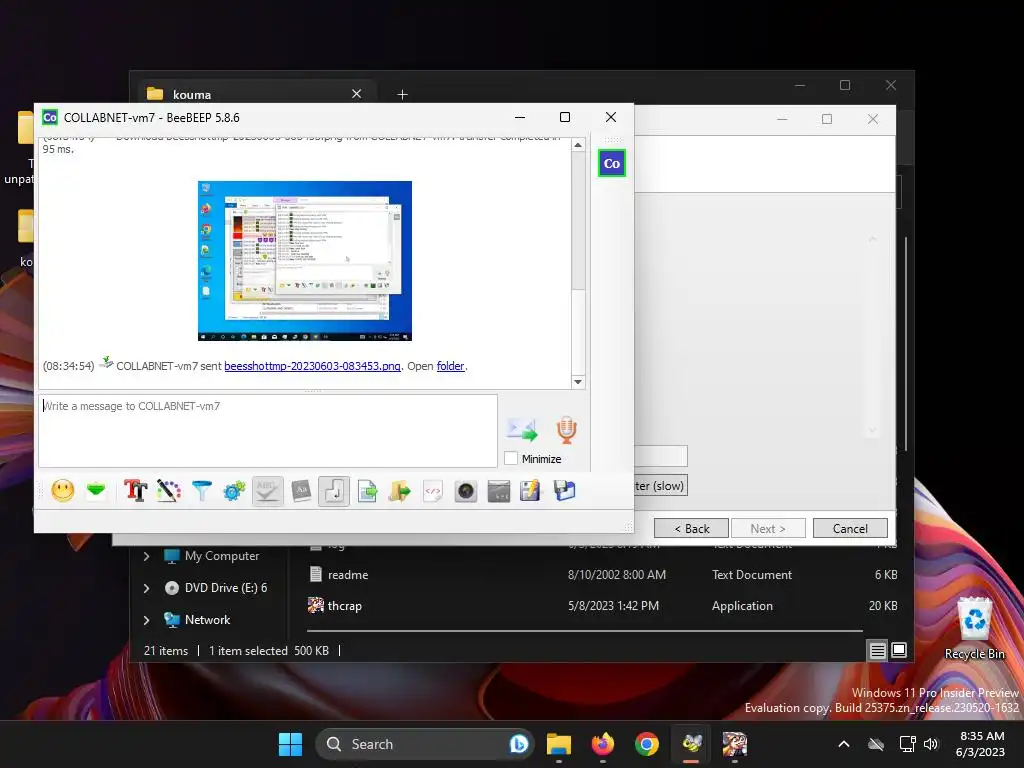Viewport: 1024px width, 768px height.
Task: Expand DVD Drive (E:) tree node
Action: 146,588
